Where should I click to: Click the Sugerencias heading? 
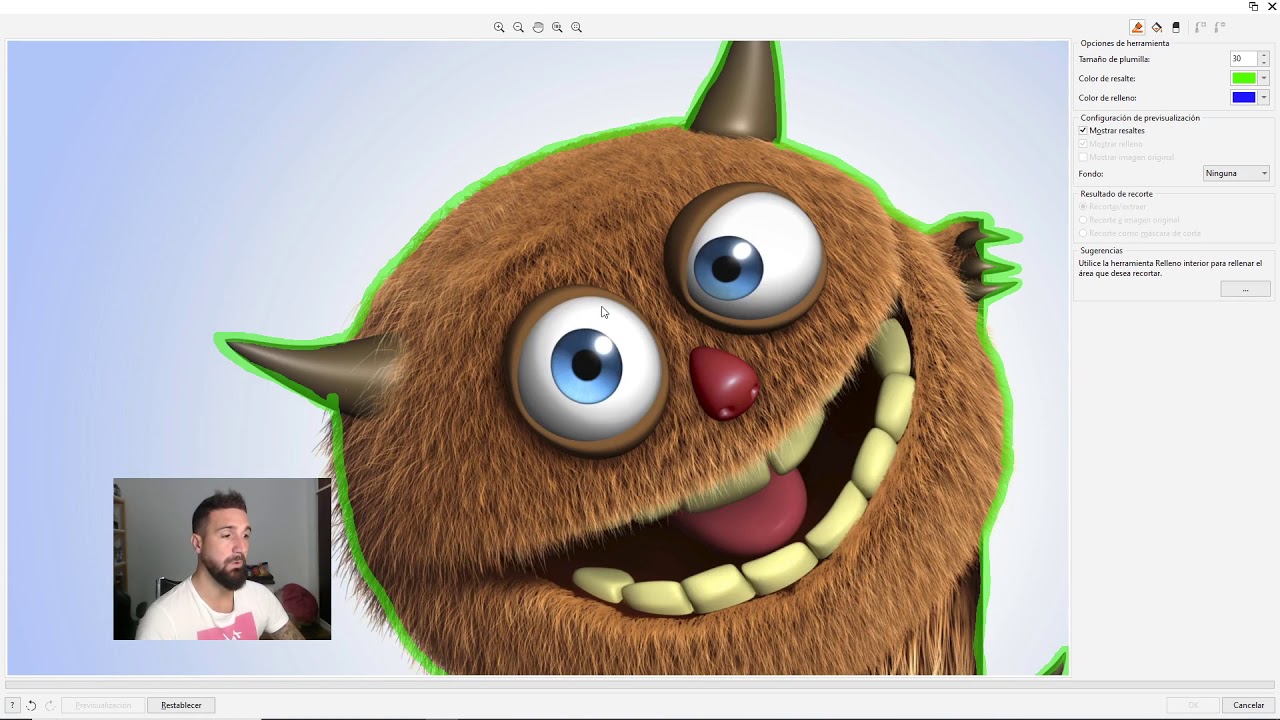pyautogui.click(x=1101, y=250)
